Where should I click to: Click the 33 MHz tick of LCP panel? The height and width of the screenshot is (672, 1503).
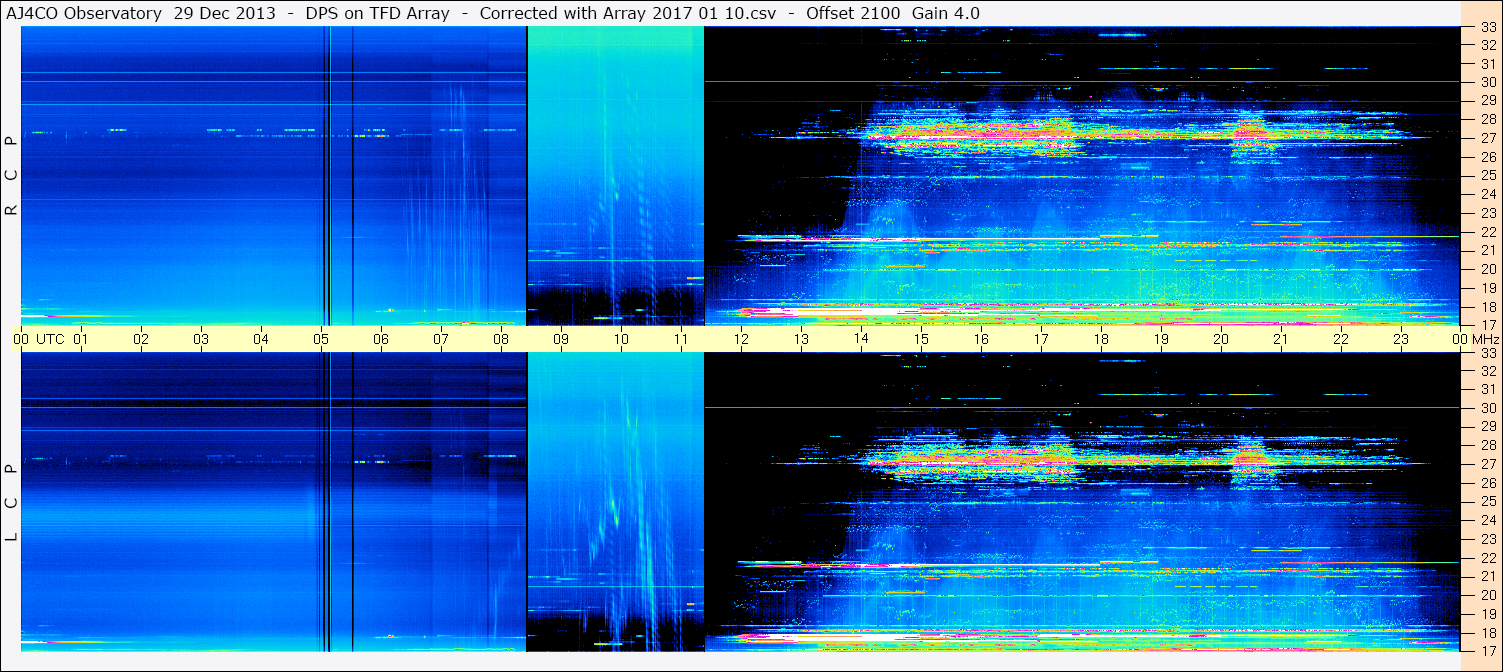(1488, 353)
